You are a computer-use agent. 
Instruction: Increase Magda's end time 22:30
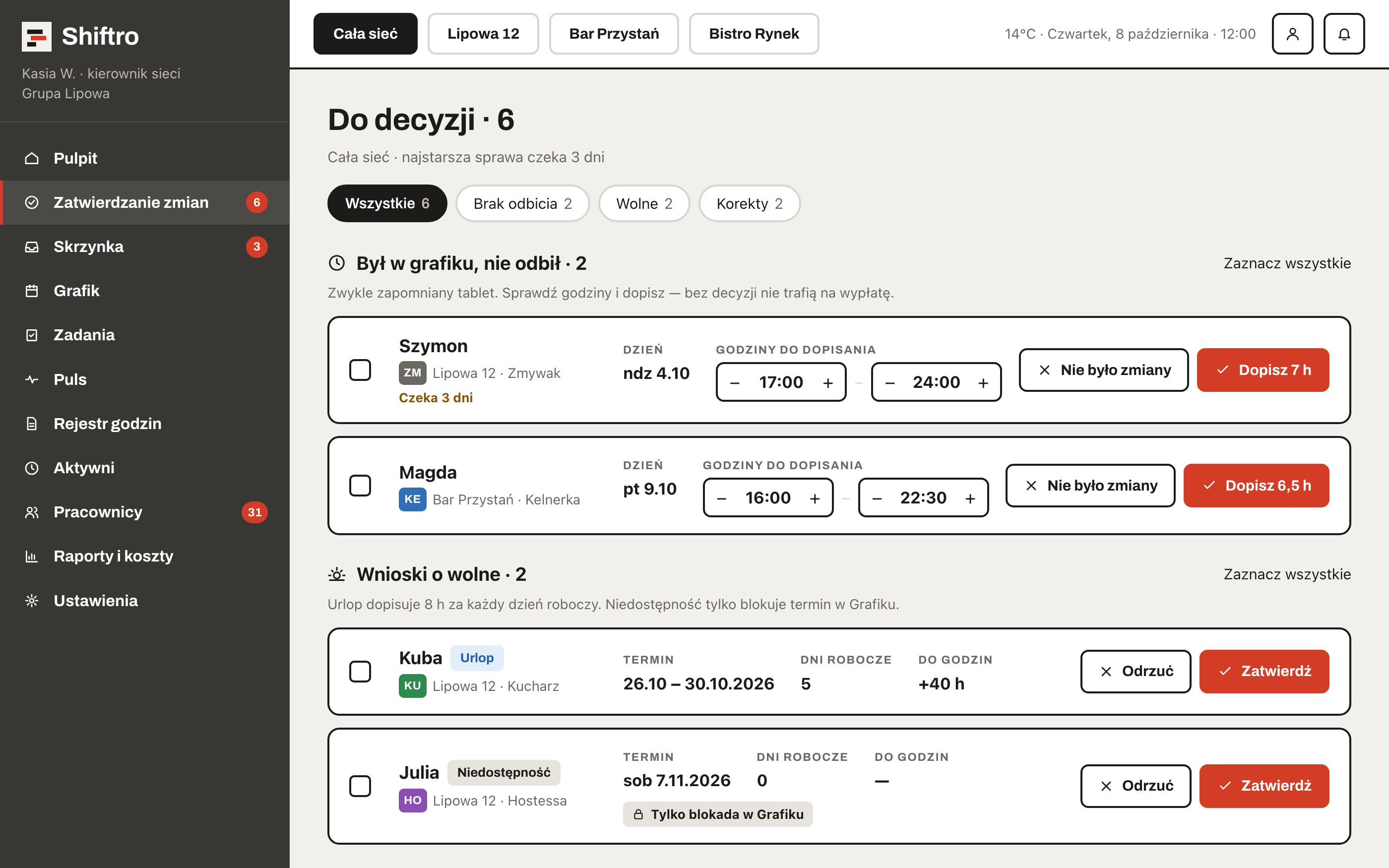970,497
